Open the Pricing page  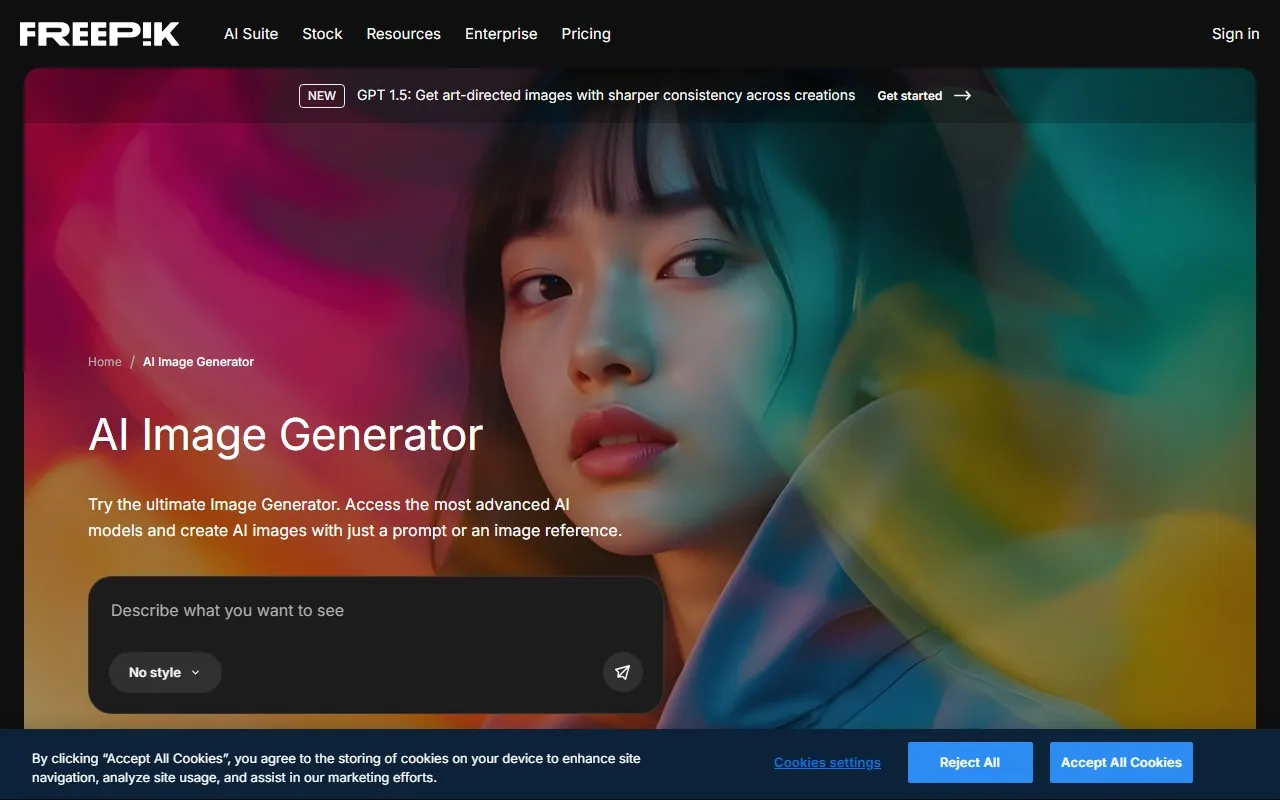pos(585,33)
